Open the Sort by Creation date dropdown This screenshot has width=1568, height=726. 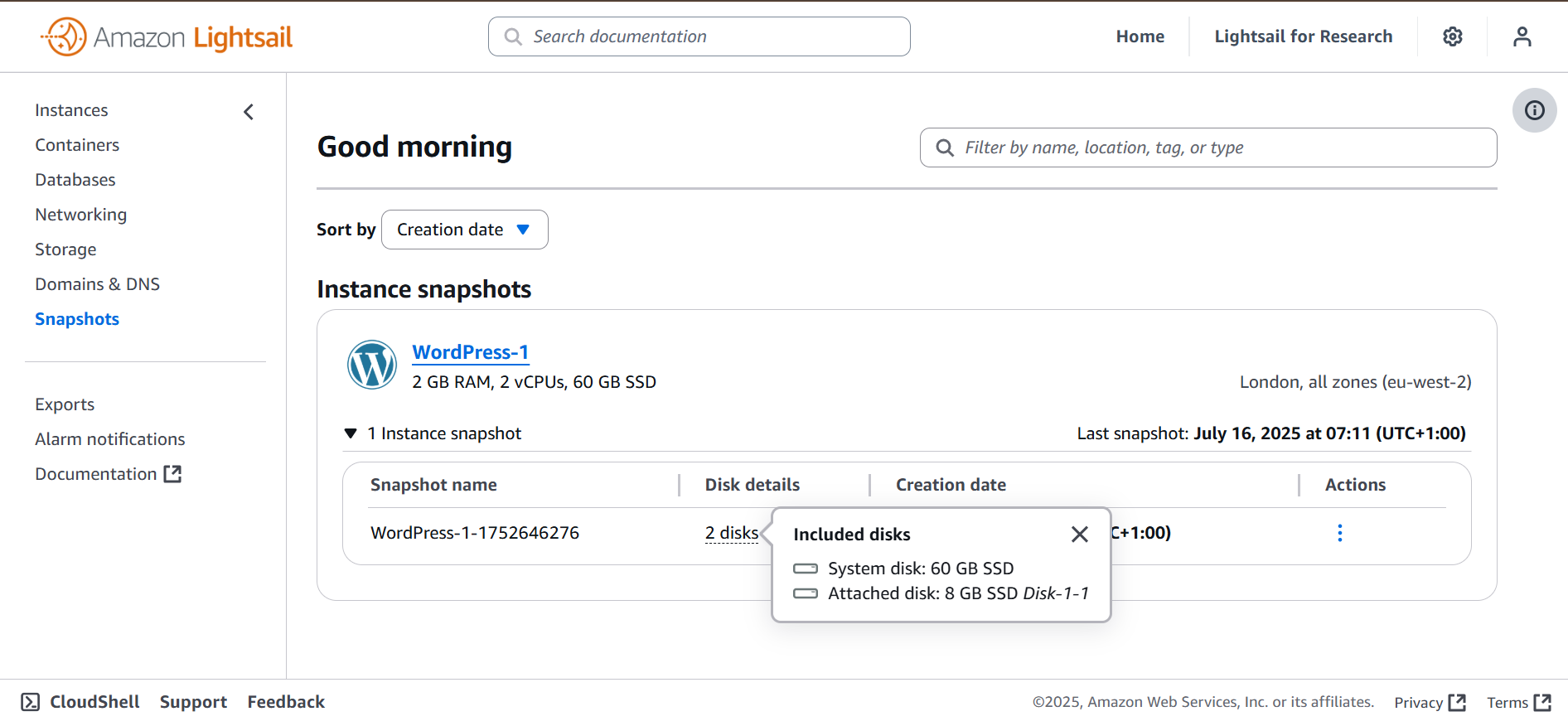click(465, 230)
